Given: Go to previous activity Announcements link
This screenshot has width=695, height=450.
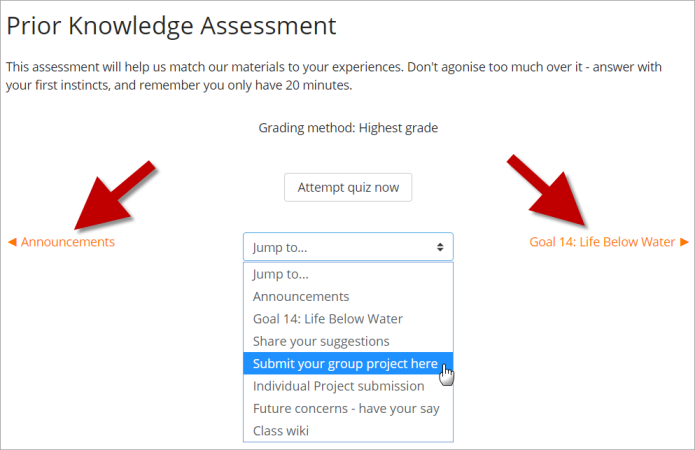Looking at the screenshot, I should (x=67, y=242).
